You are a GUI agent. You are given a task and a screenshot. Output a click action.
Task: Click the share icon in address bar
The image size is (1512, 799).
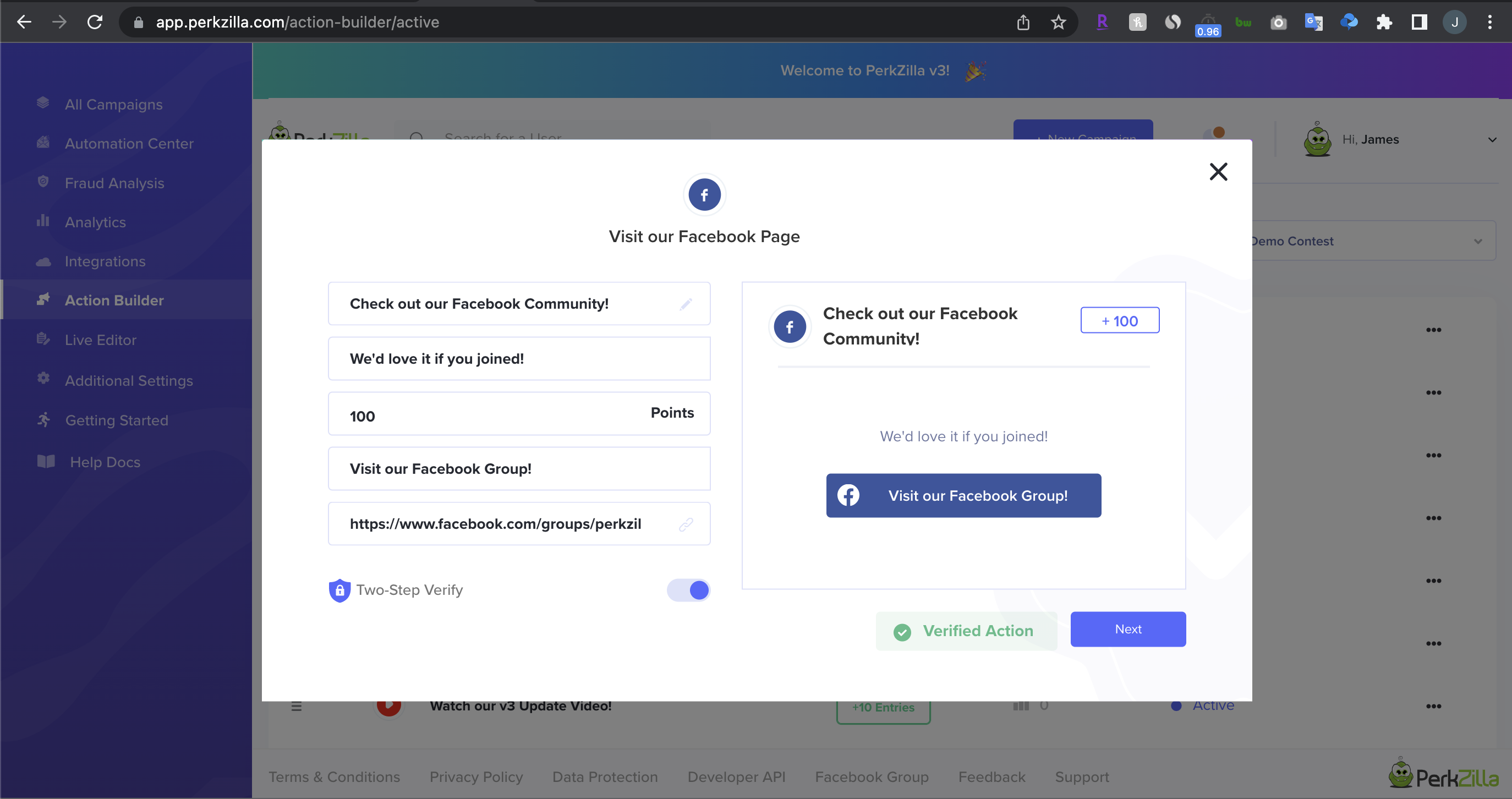1023,23
